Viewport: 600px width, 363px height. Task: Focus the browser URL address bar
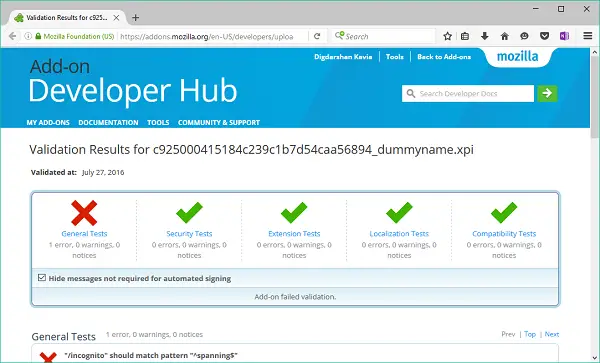click(x=213, y=36)
